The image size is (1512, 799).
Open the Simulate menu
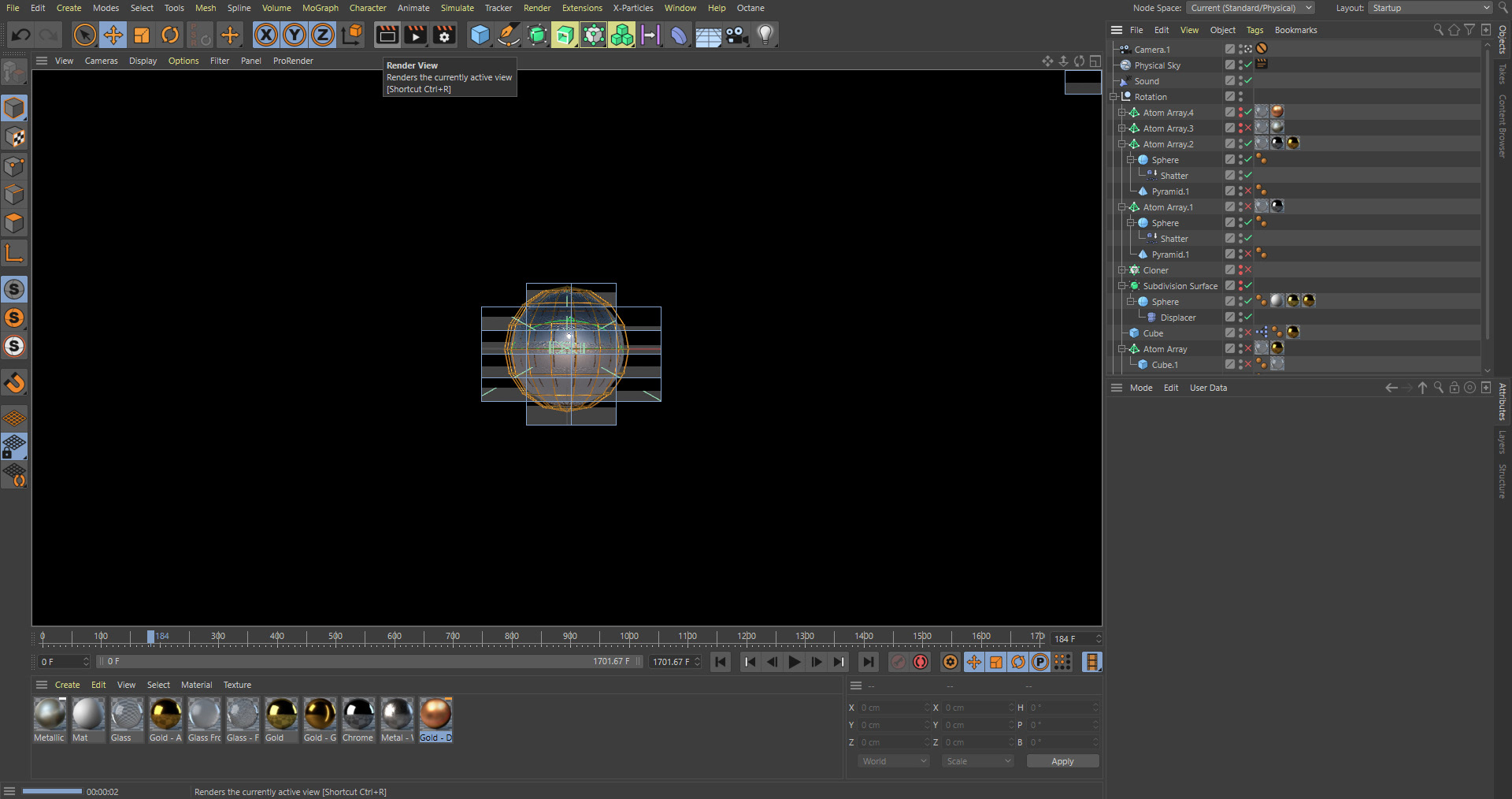pos(458,8)
